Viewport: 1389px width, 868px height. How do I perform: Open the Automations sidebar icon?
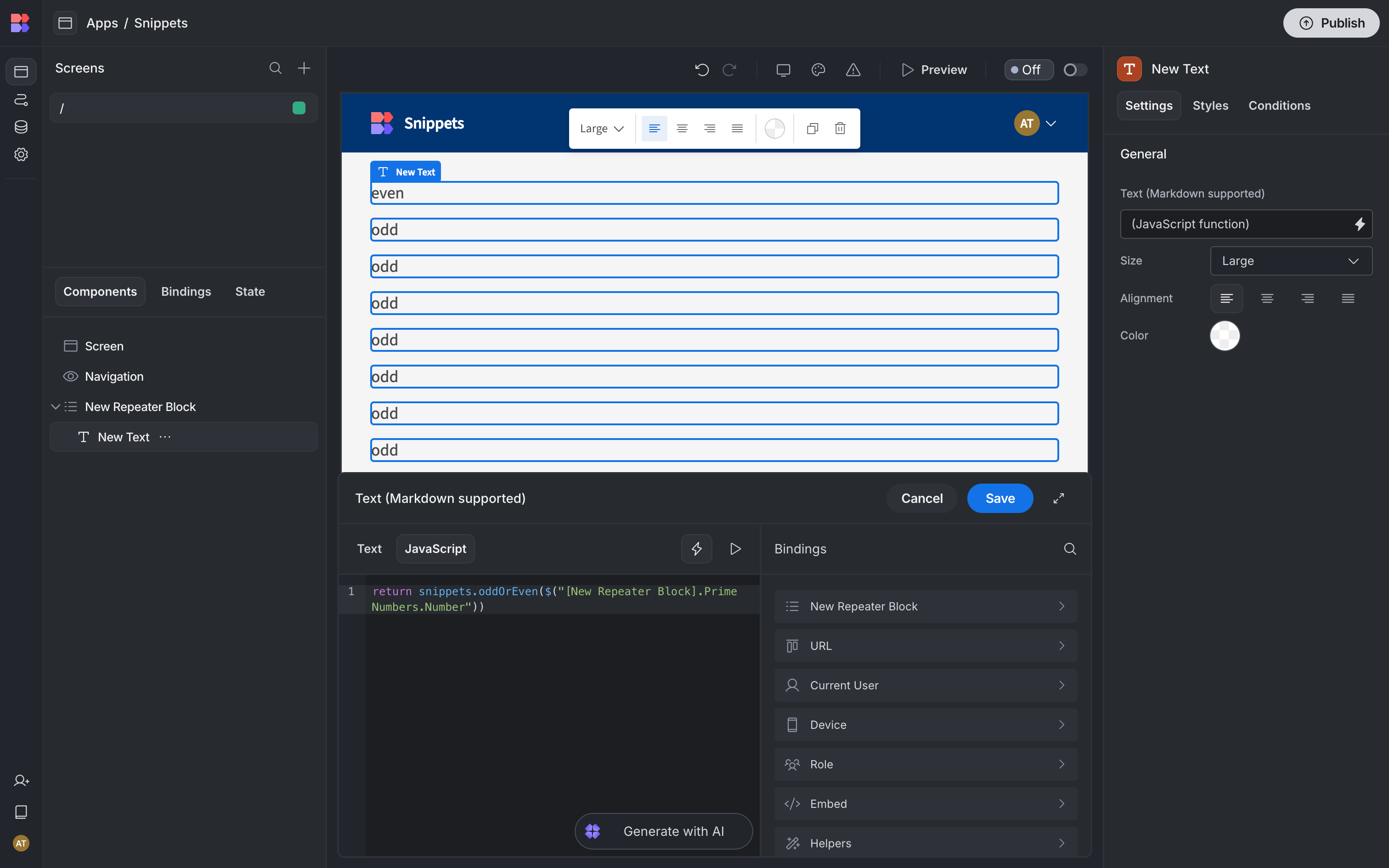click(x=21, y=99)
